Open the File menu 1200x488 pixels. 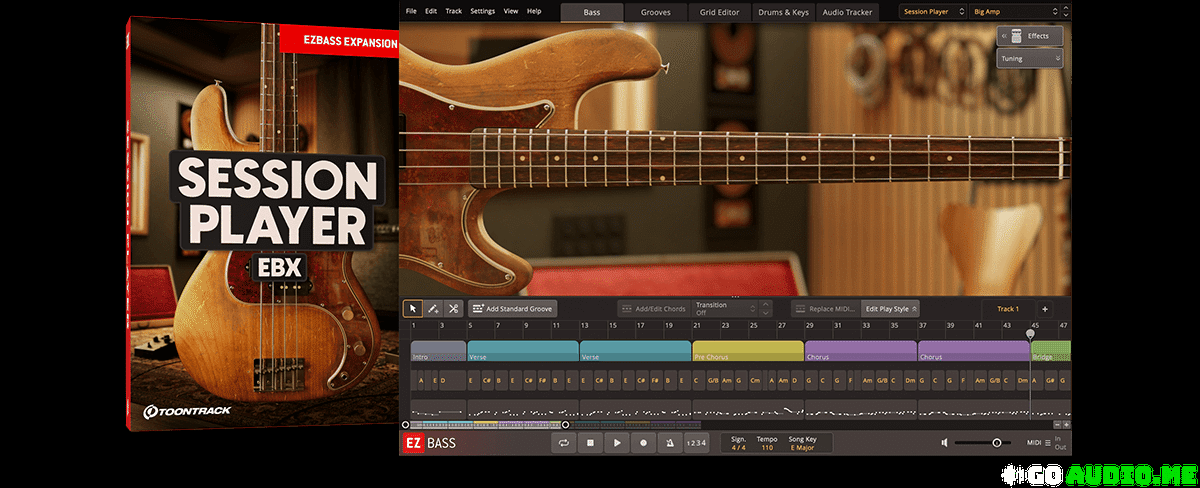[412, 11]
